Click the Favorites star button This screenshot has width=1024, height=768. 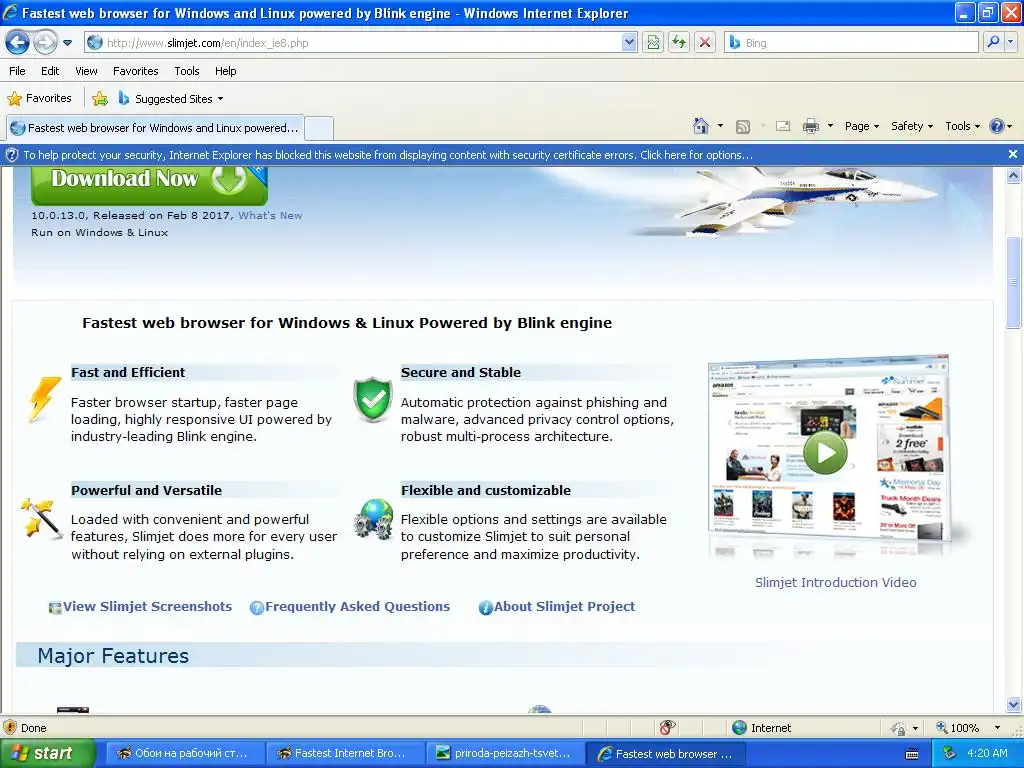[39, 99]
